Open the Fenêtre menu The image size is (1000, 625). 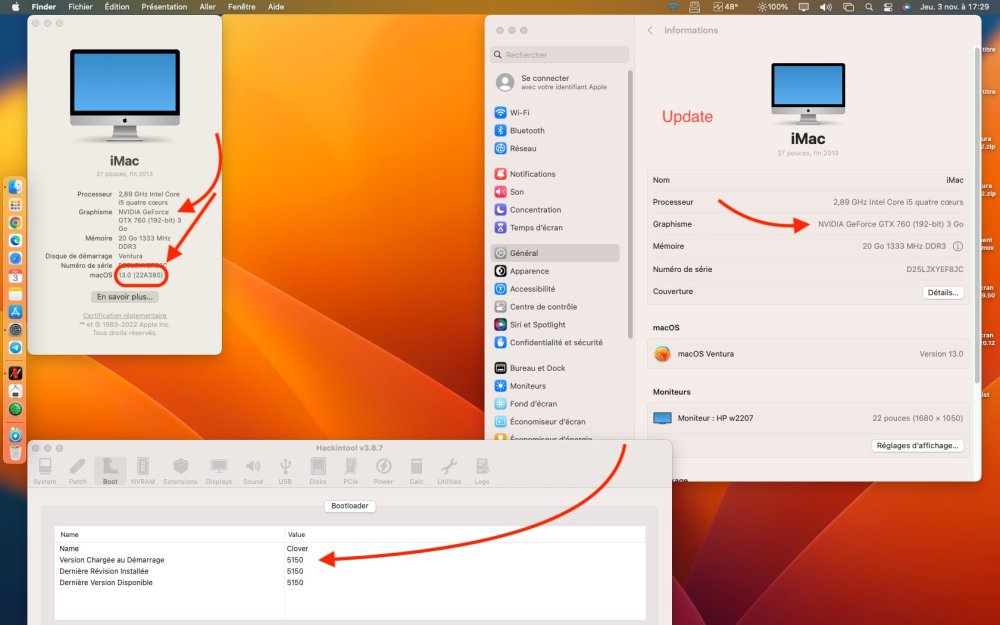tap(242, 6)
